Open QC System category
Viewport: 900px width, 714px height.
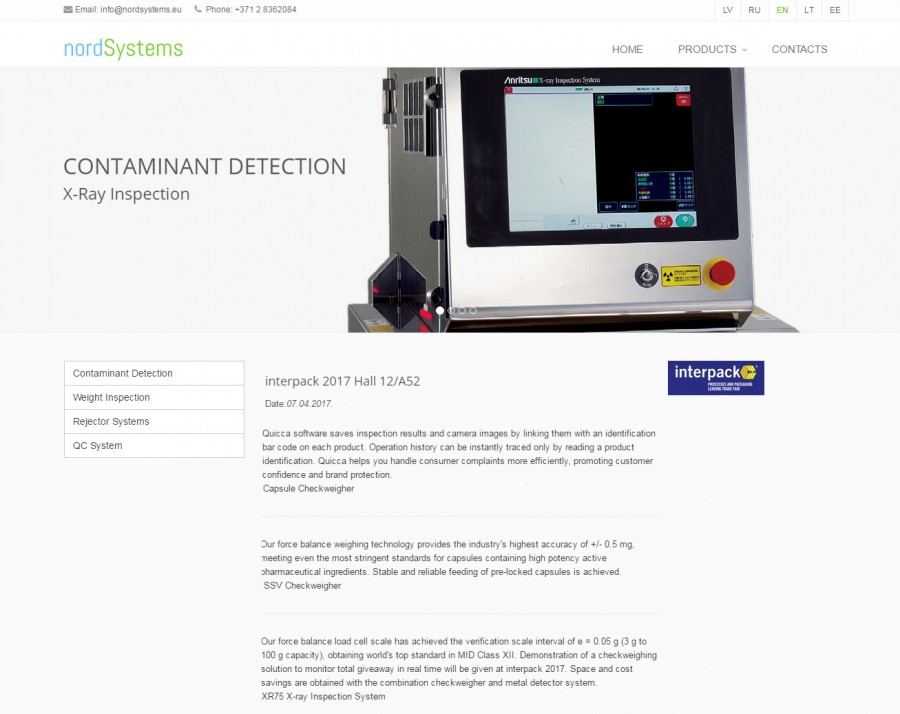(154, 445)
